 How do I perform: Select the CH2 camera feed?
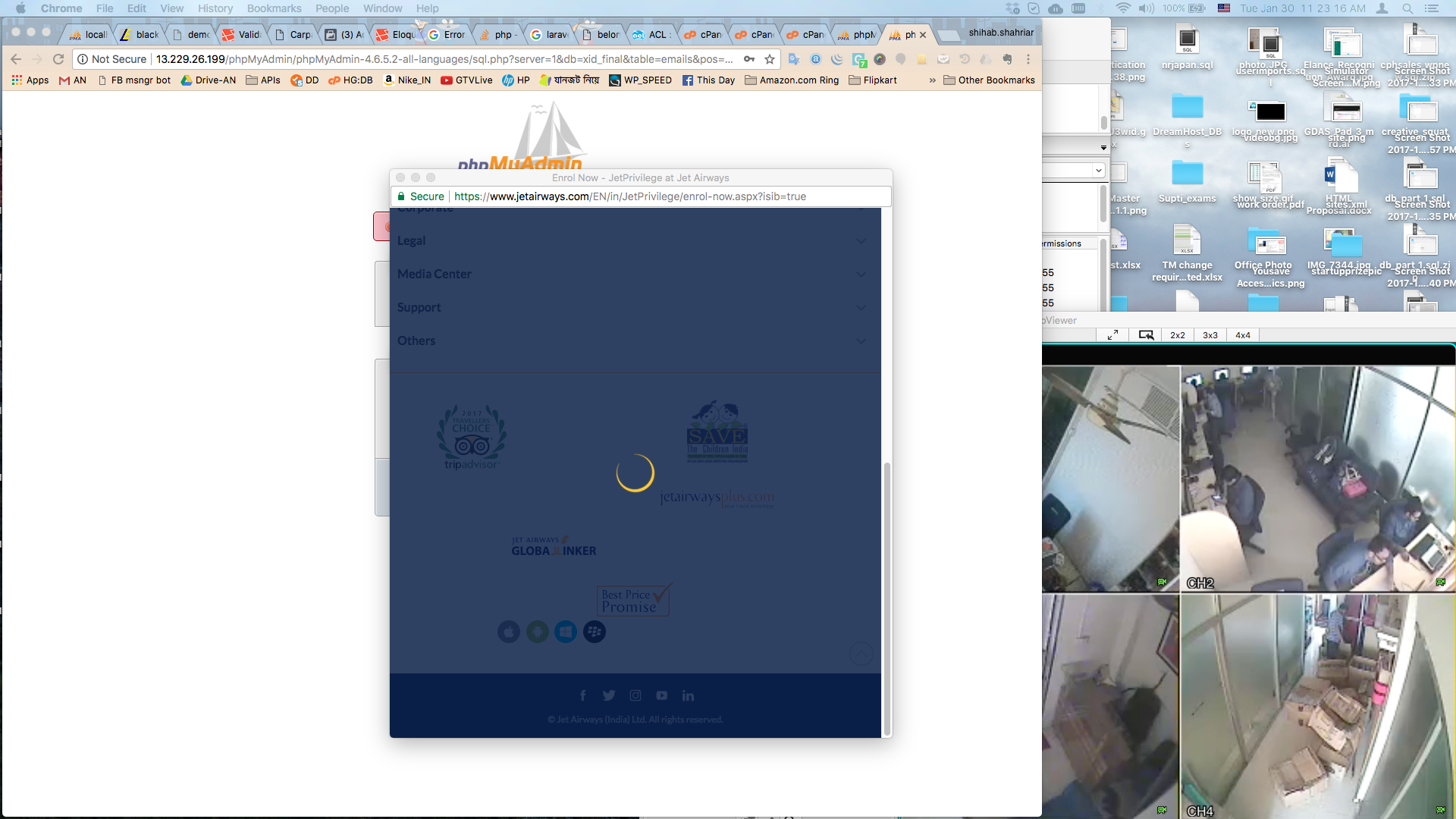(x=1317, y=478)
